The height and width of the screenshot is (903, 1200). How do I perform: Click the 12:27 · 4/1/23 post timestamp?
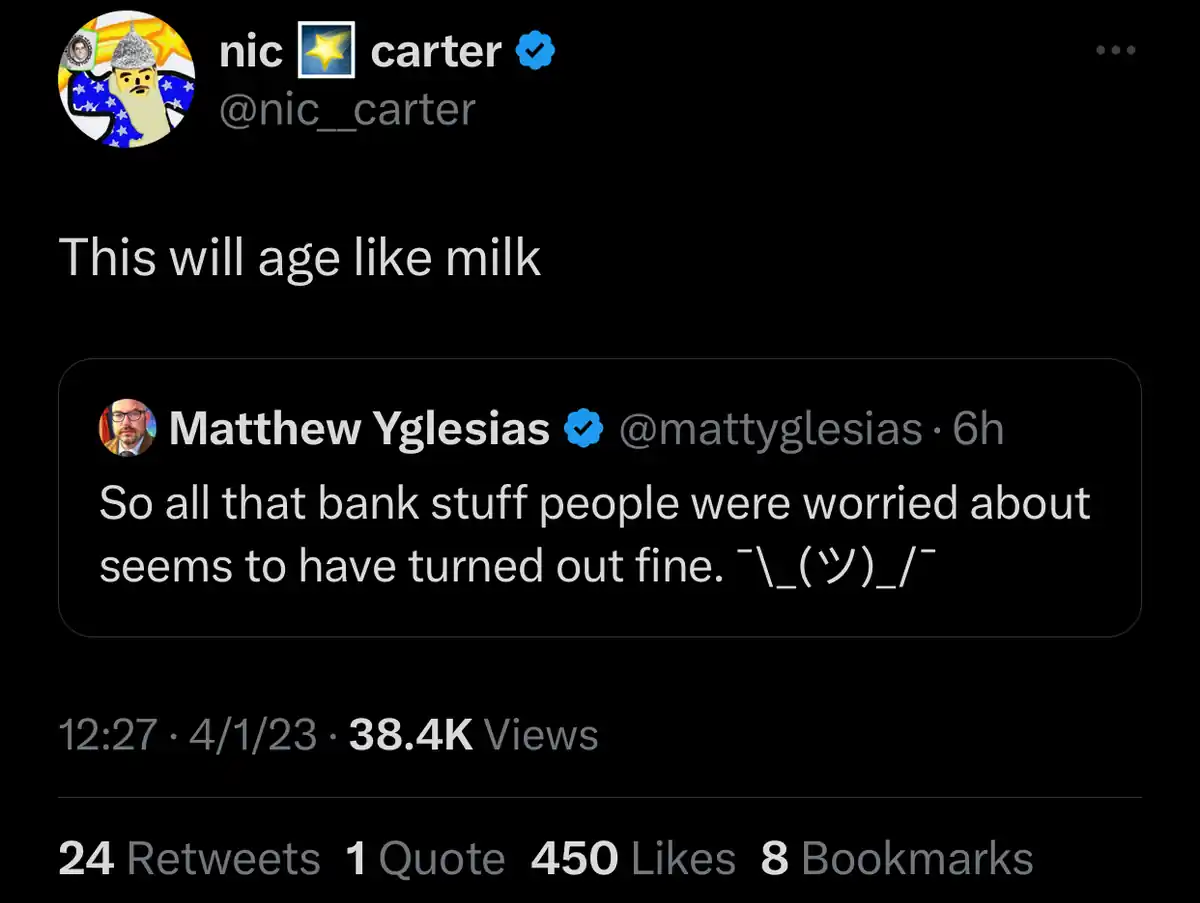click(x=187, y=735)
